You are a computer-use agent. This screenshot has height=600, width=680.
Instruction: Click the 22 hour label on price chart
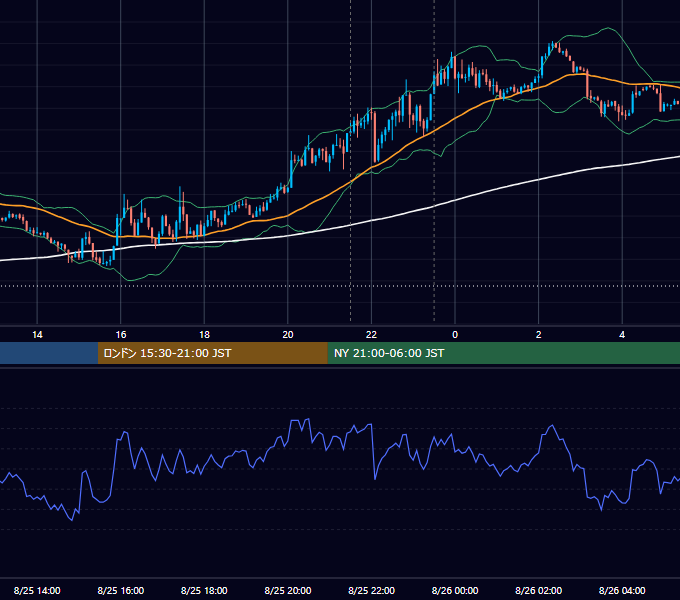click(371, 335)
